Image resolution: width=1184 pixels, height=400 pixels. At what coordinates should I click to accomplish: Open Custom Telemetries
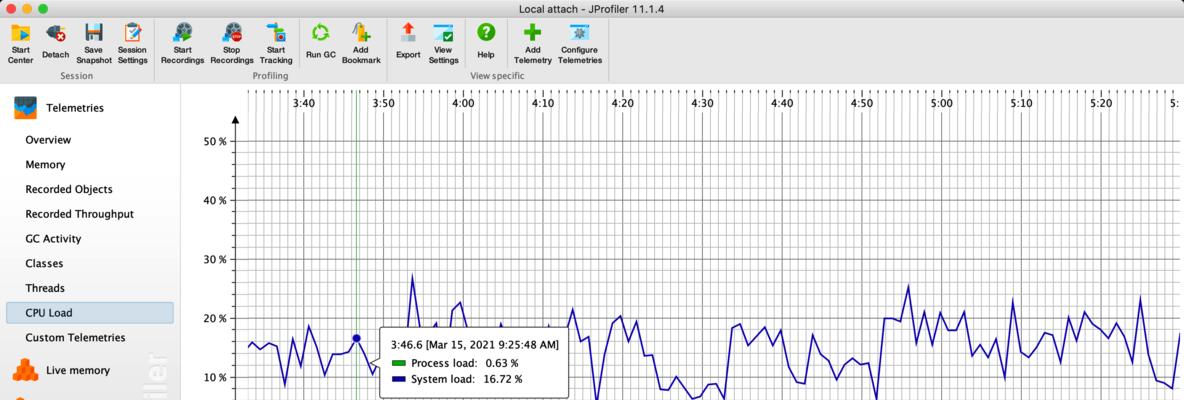tap(76, 337)
